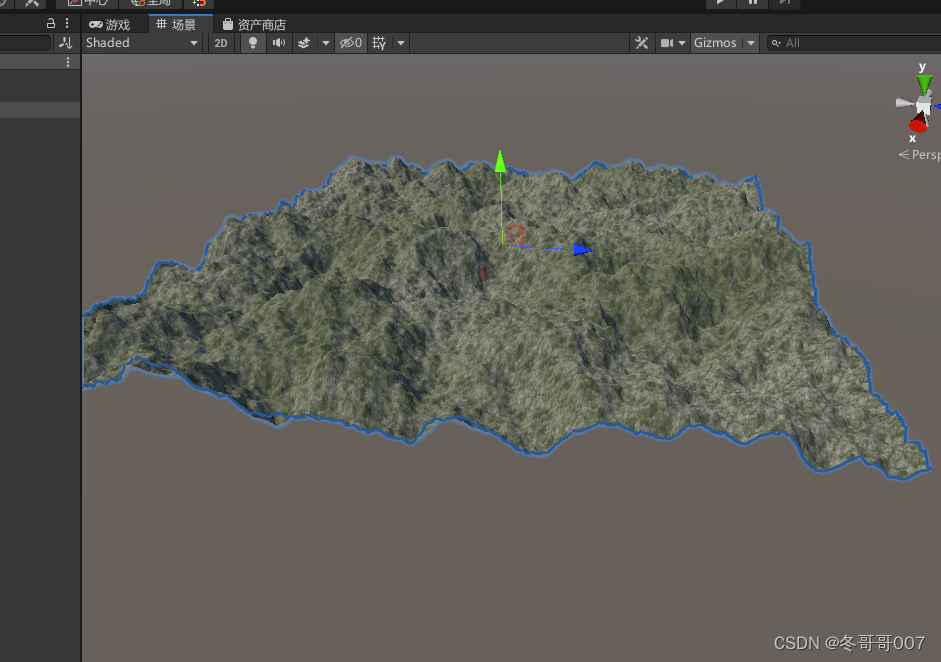Click the scene camera settings icon
This screenshot has width=941, height=662.
668,42
